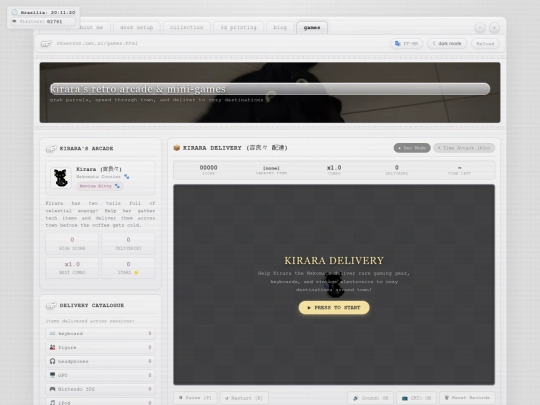This screenshot has height=405, width=540.
Task: Click the TV icon on the CRT button
Action: tap(405, 398)
